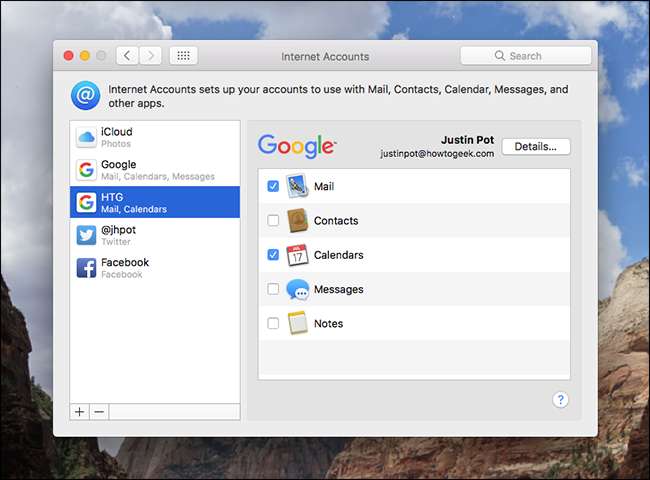
Task: Enable the Contacts checkbox
Action: coord(273,221)
